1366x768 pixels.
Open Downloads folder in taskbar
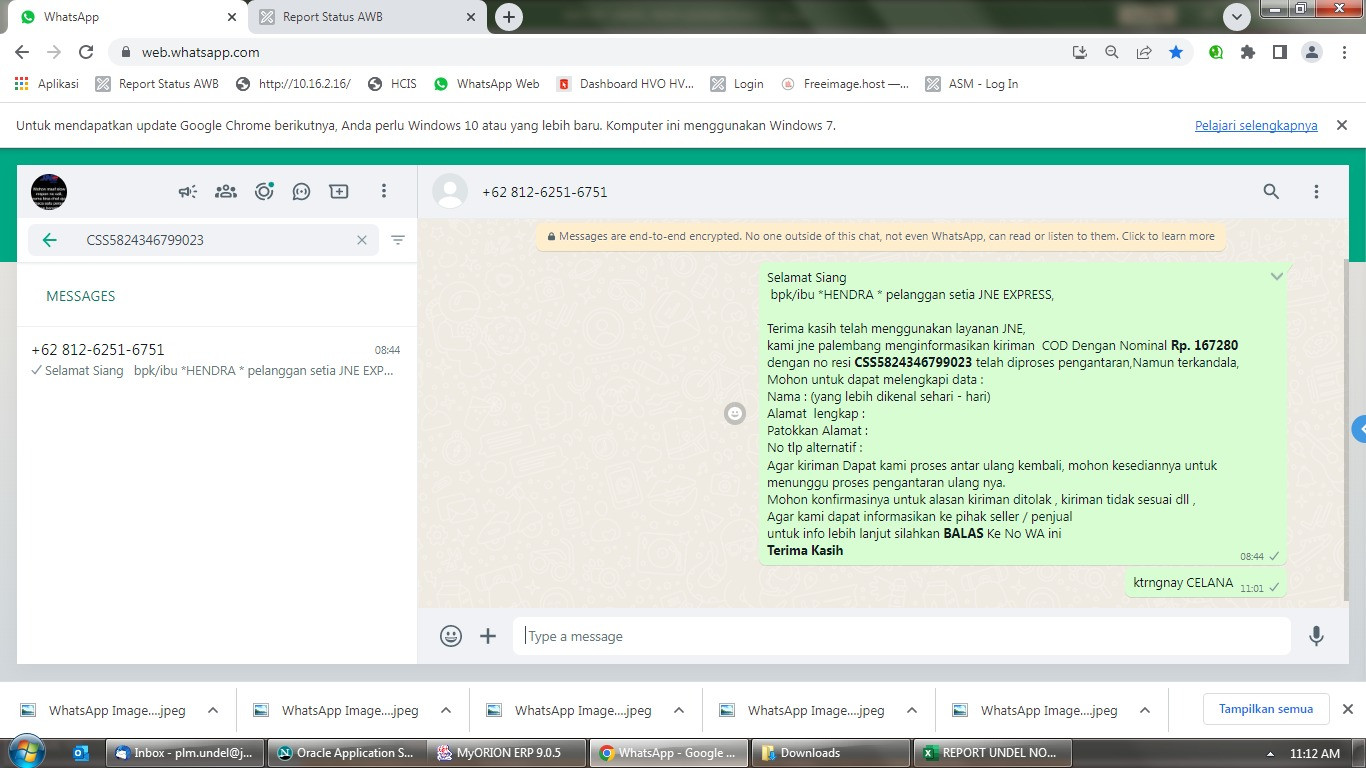pos(830,753)
